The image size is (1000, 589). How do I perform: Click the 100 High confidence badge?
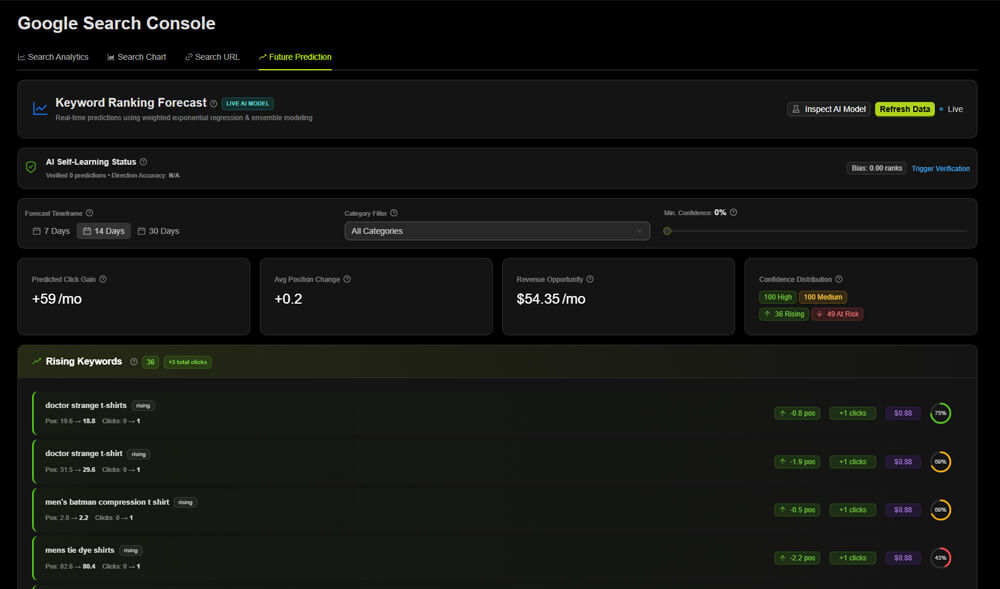coord(777,297)
